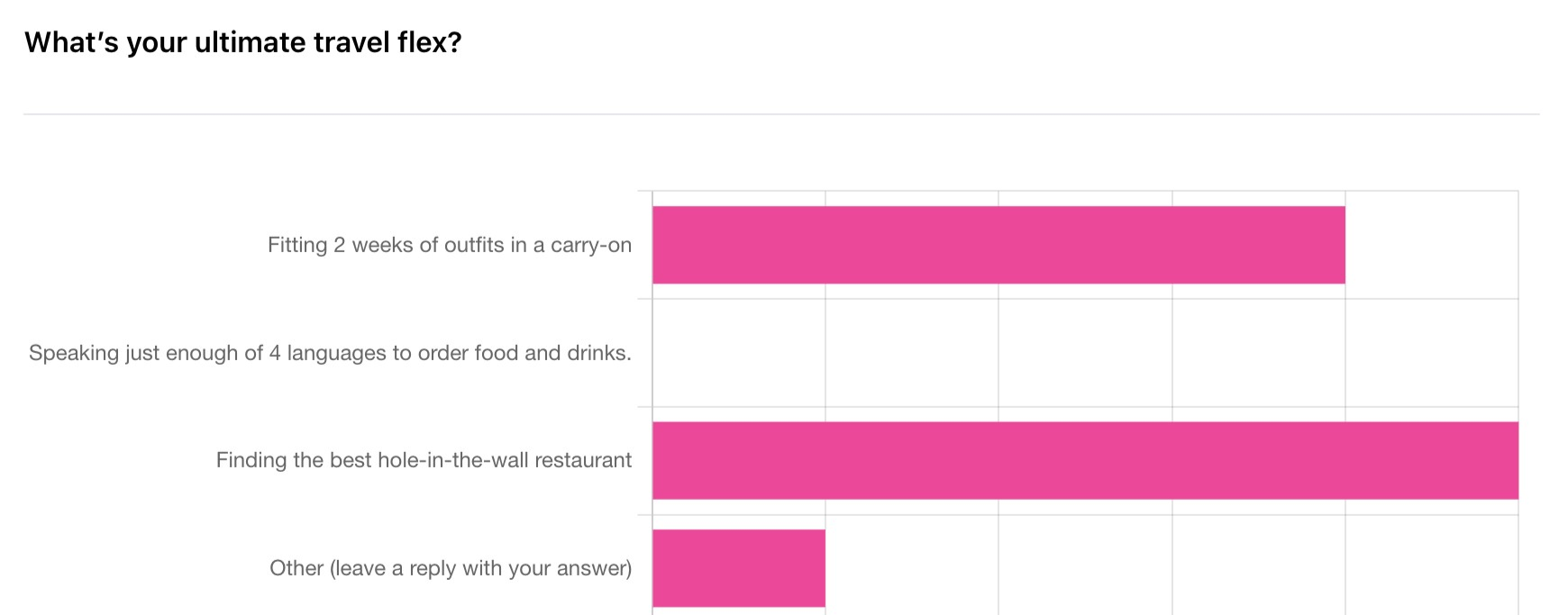Select the "Finding the best hole-in-the-wall restaurant" label
This screenshot has height=615, width=1568.
424,460
